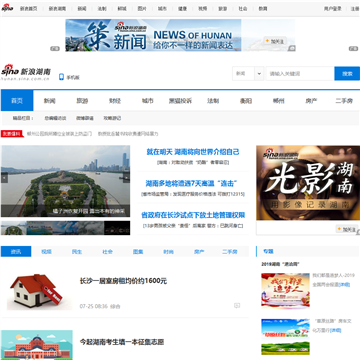Screen dimensions: 360x360
Task: Click 手机版 mobile version text link
Action: pyautogui.click(x=73, y=77)
